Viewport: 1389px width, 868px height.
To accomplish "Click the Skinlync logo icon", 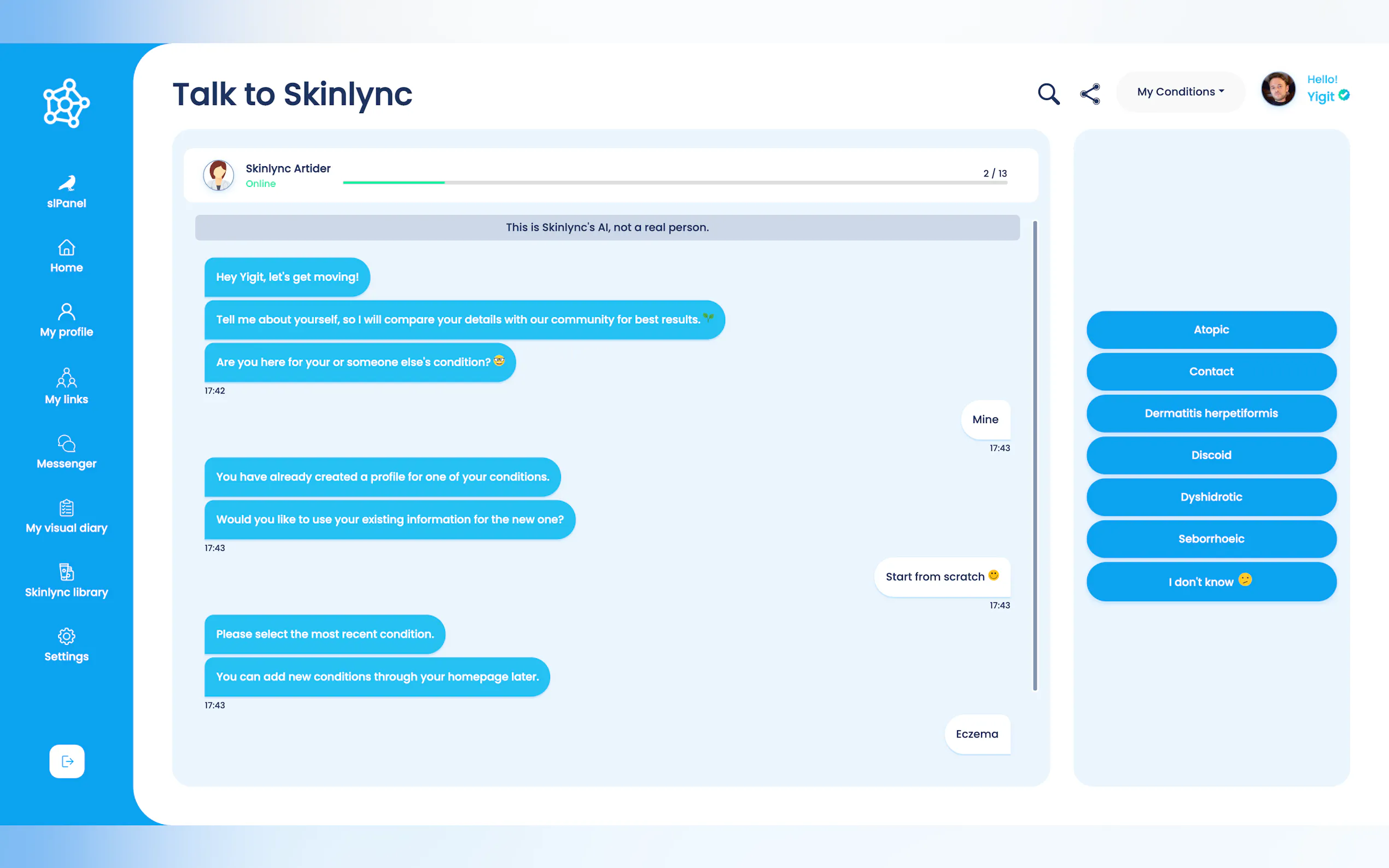I will click(67, 103).
